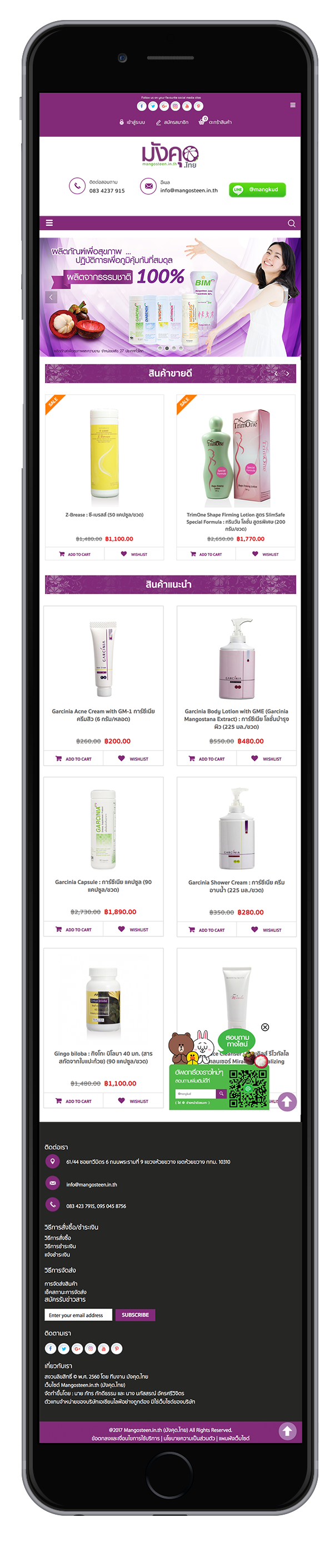Screen dimensions: 335x1568
Task: Add Z-Brease to cart
Action: 74,554
